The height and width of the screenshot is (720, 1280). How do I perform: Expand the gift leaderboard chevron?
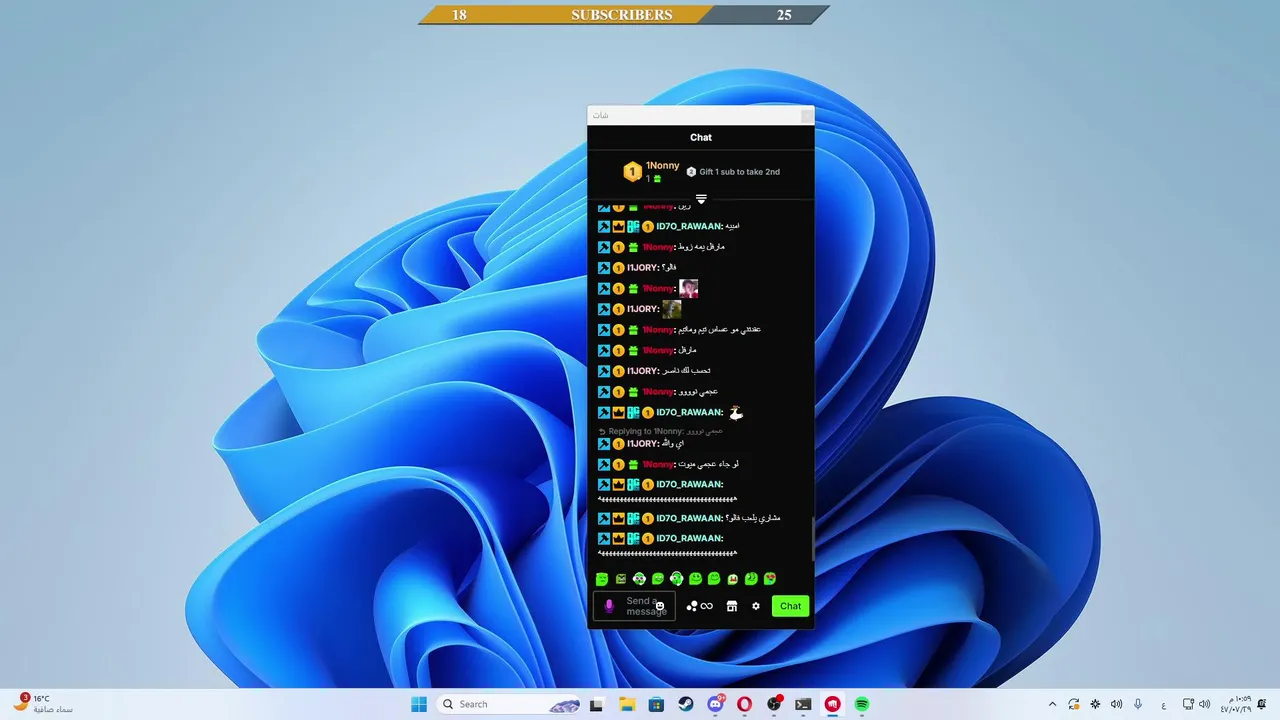pyautogui.click(x=701, y=199)
